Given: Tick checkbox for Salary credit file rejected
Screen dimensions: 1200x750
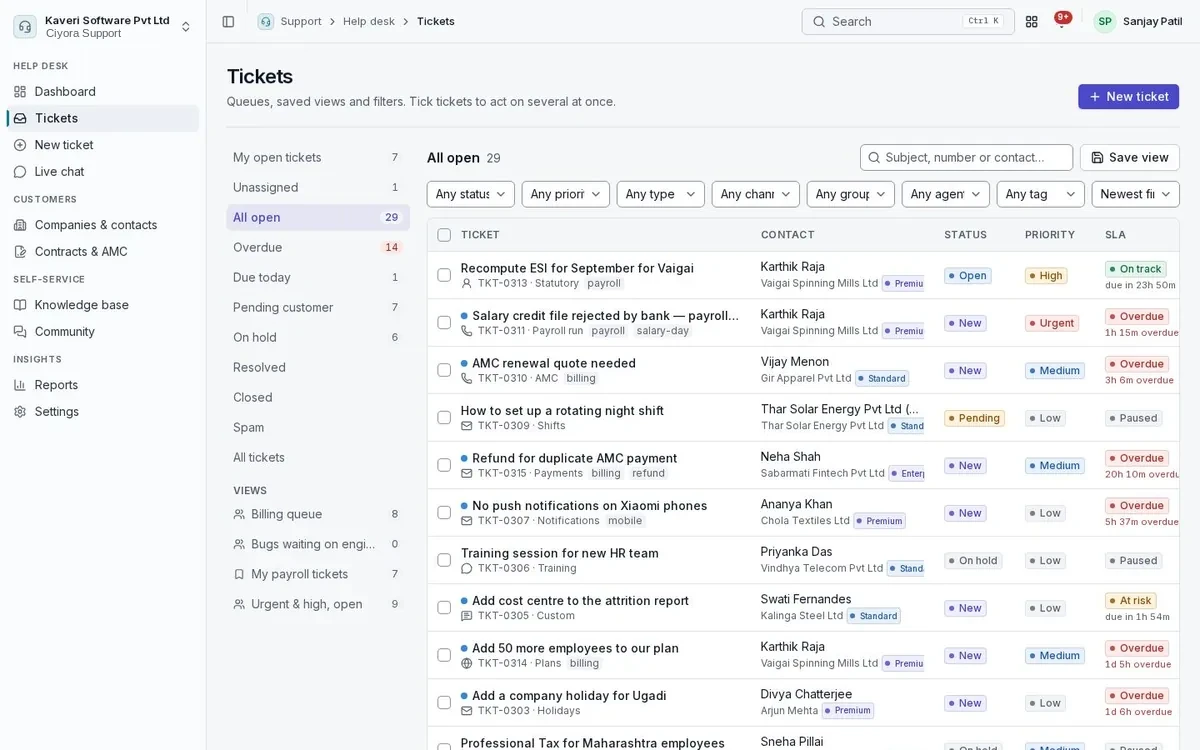Looking at the screenshot, I should 444,322.
